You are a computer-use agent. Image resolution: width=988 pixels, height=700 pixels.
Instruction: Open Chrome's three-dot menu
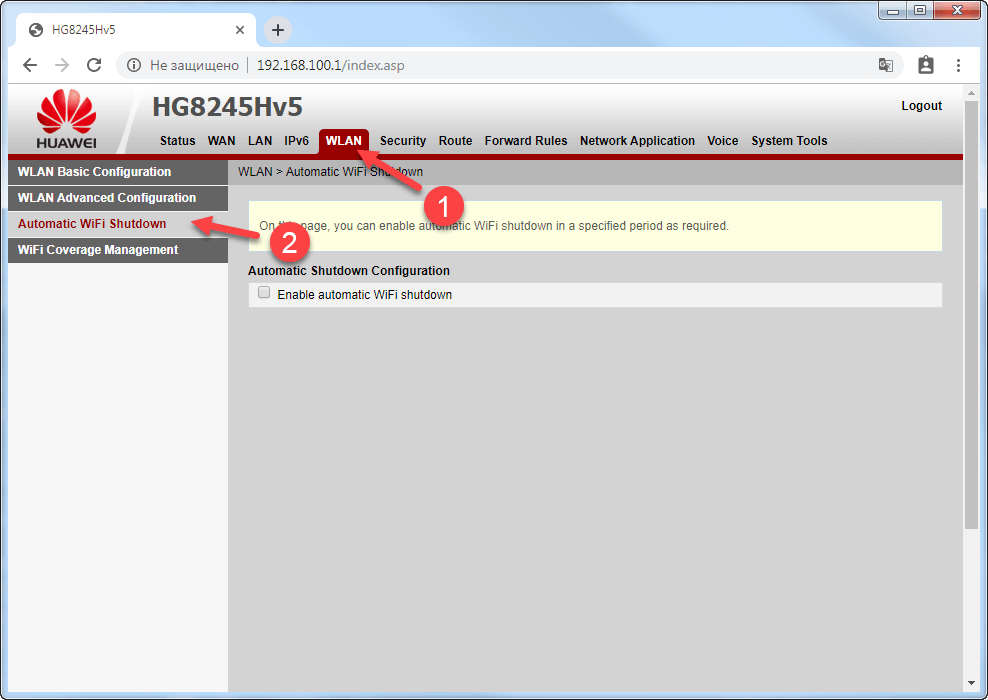coord(959,64)
